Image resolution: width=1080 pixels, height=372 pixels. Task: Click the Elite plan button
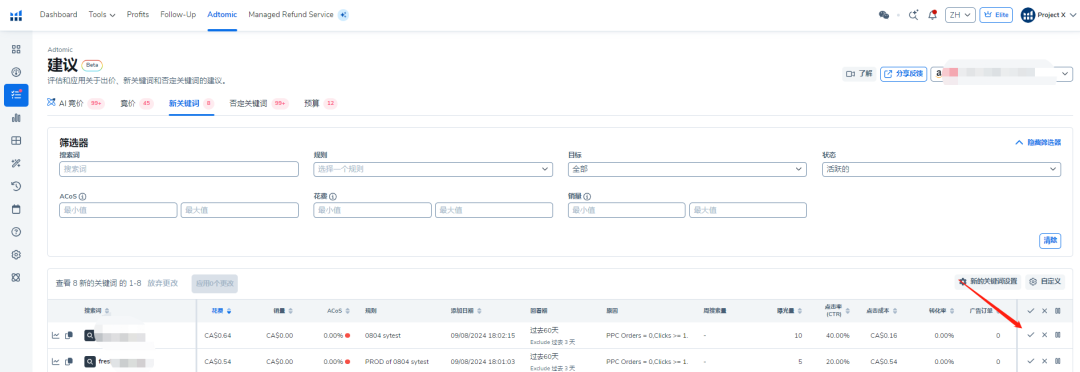tap(996, 14)
